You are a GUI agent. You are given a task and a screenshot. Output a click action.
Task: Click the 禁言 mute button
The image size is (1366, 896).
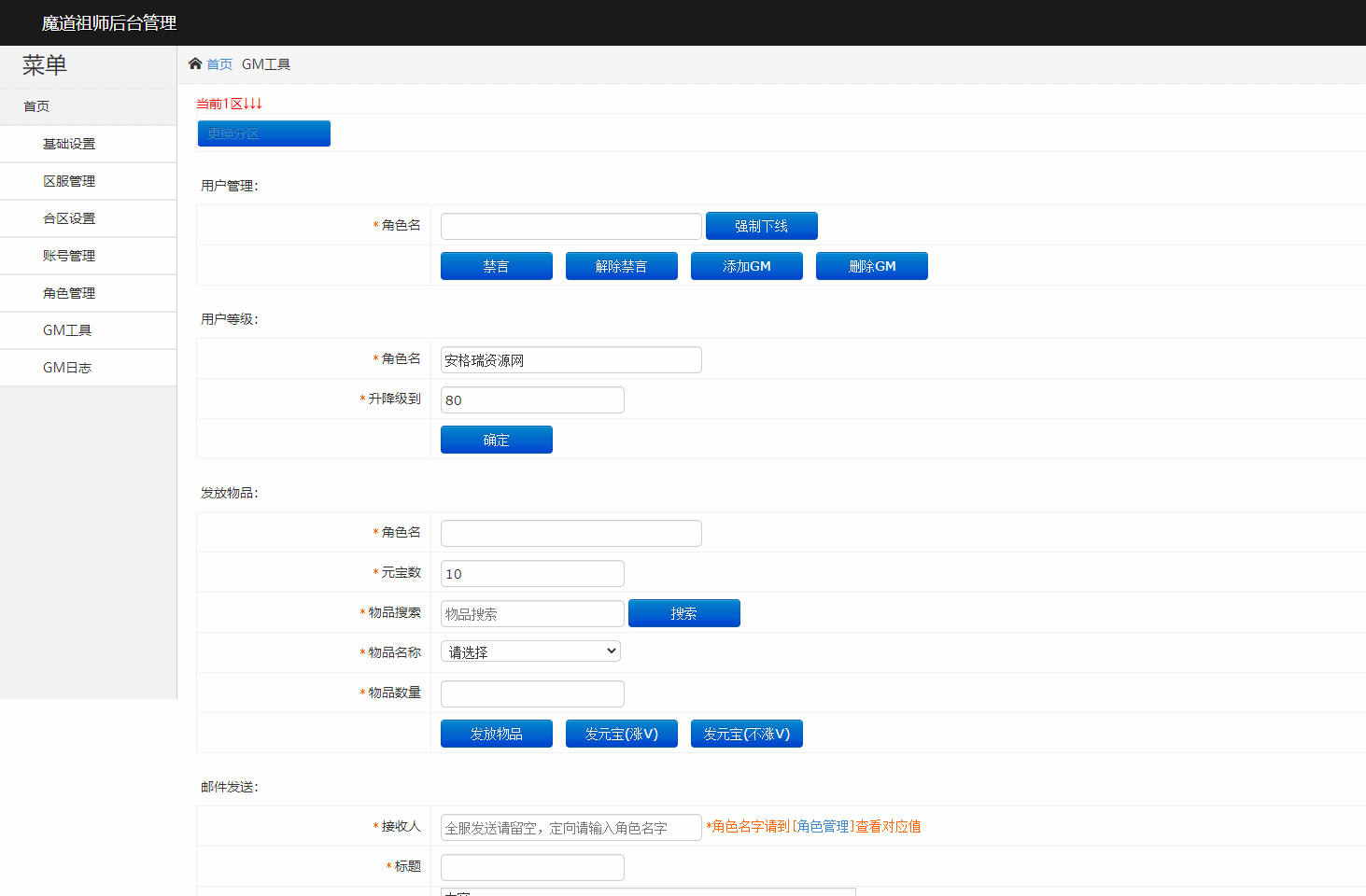point(496,265)
